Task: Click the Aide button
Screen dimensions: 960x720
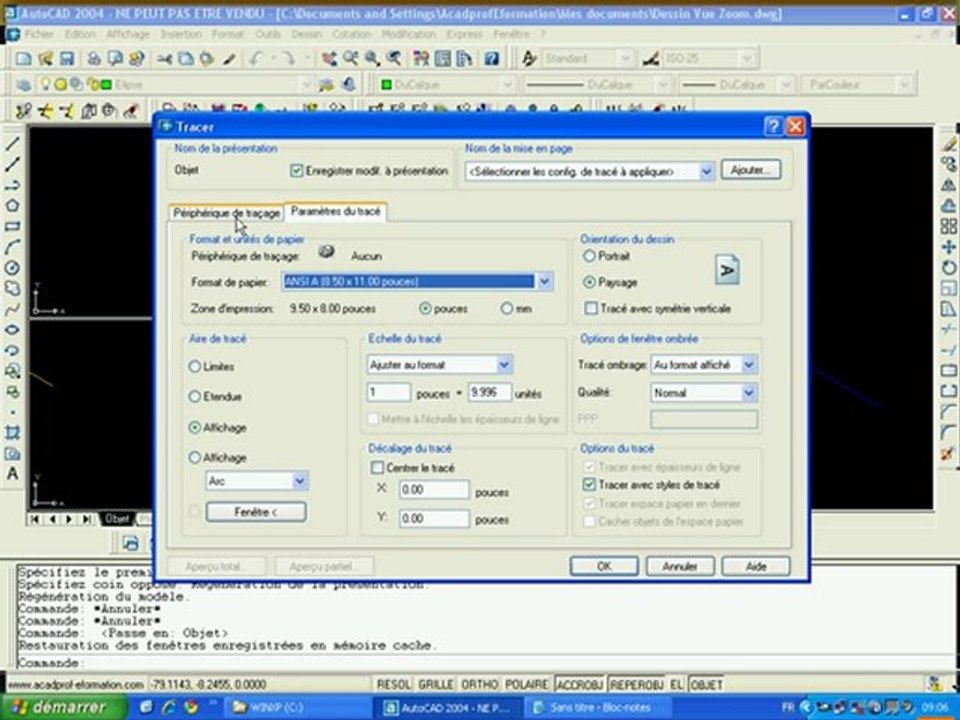Action: [756, 566]
